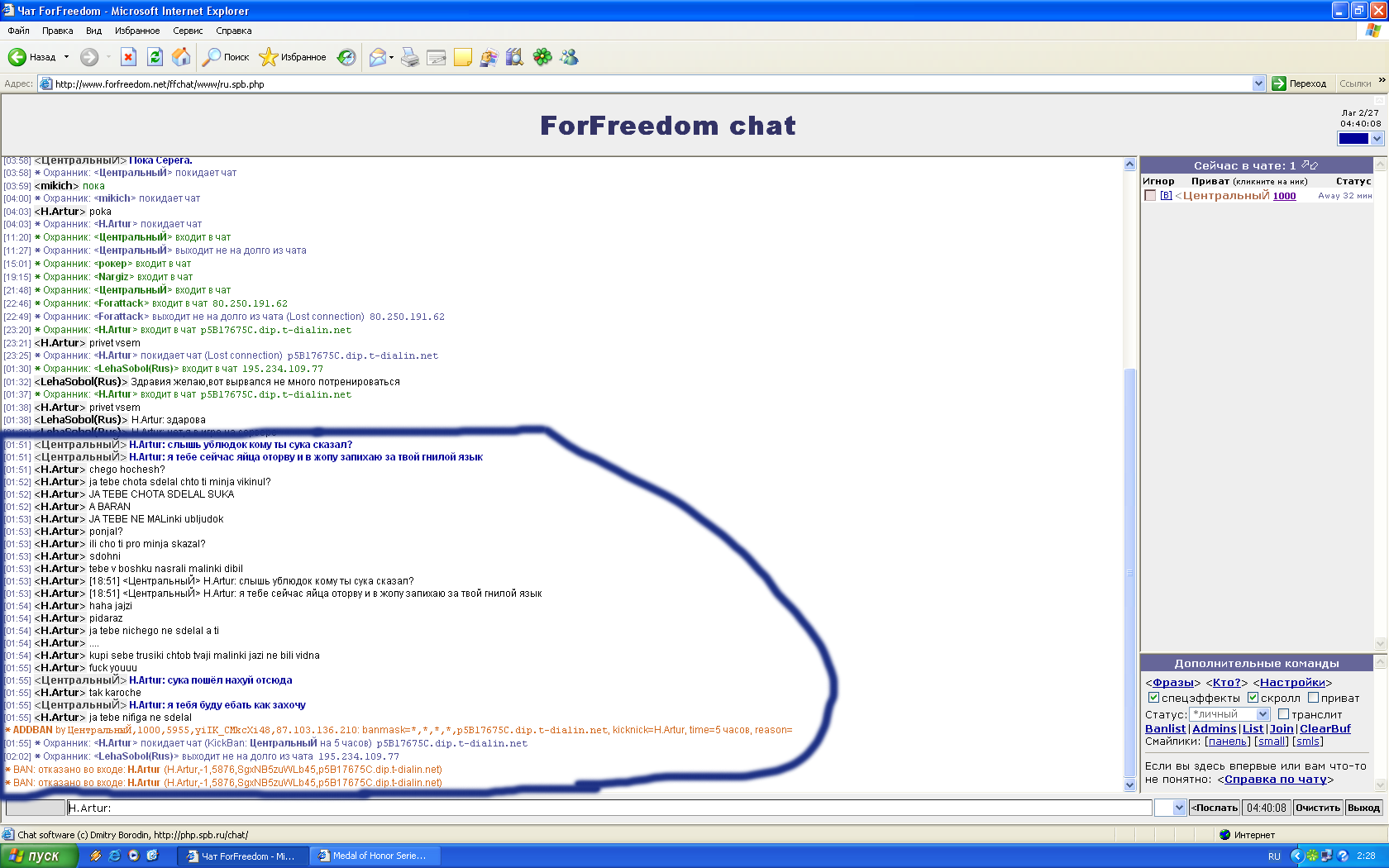Click the Edit page toolbar icon

click(437, 57)
